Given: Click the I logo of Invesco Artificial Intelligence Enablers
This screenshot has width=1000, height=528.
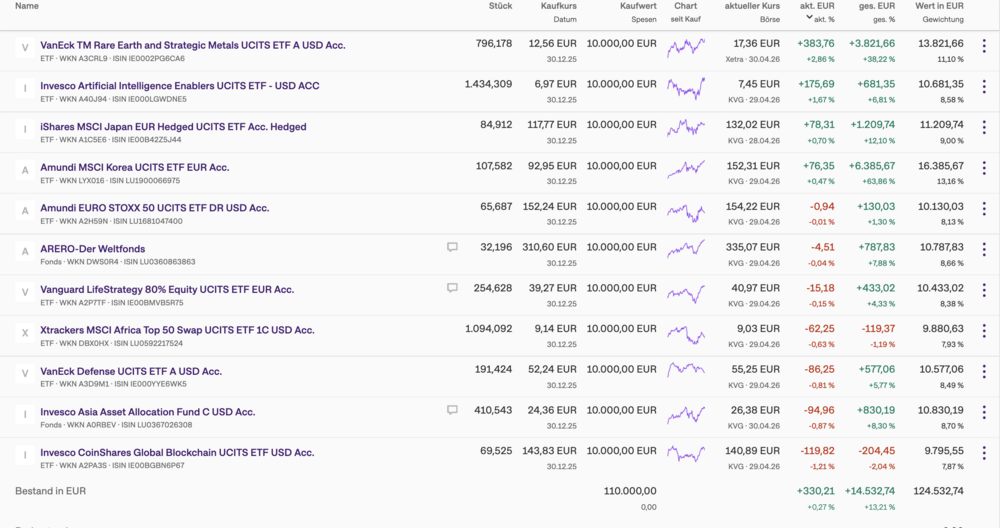Looking at the screenshot, I should click(x=25, y=89).
